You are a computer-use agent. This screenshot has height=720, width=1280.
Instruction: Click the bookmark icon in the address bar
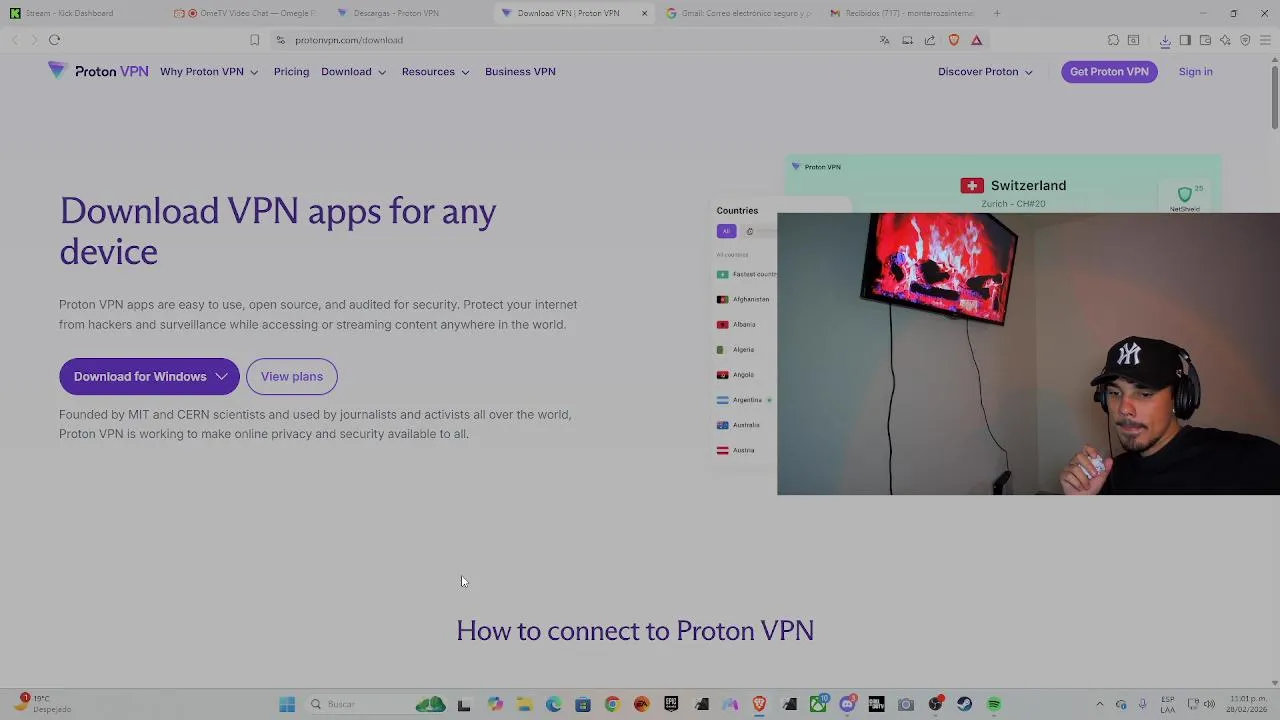254,40
